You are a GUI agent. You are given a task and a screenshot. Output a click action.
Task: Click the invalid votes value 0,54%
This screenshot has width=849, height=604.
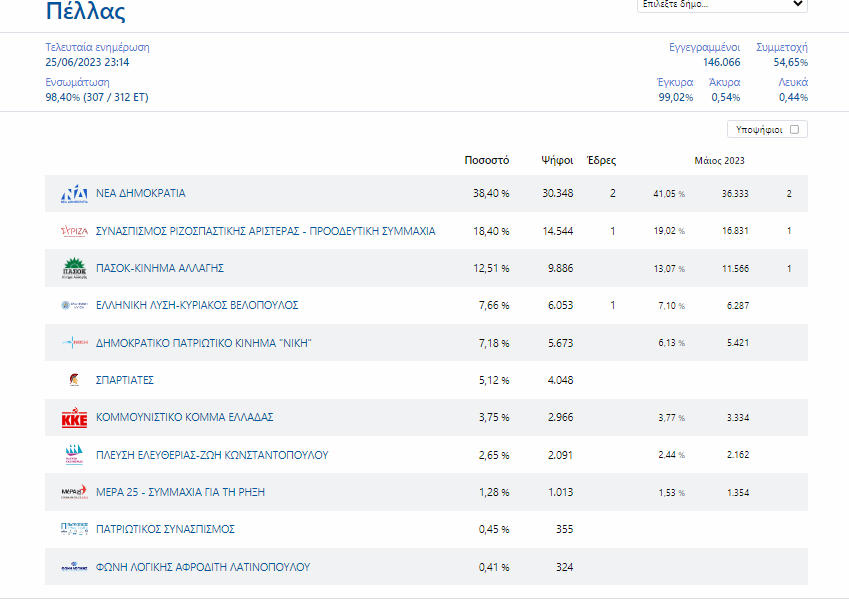tap(726, 97)
